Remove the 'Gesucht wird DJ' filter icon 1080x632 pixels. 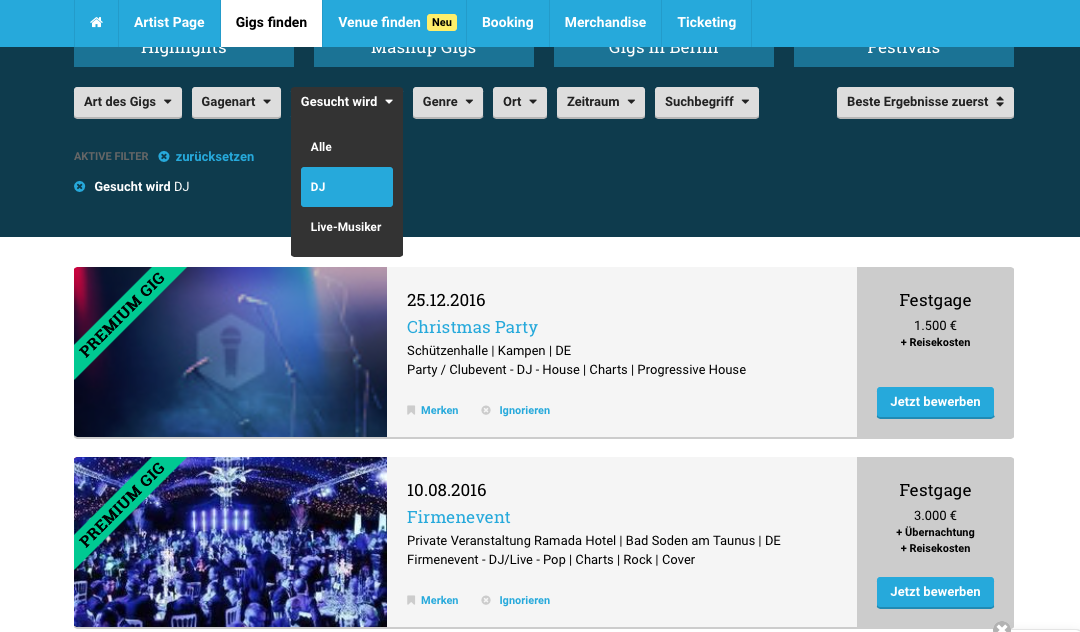point(80,187)
